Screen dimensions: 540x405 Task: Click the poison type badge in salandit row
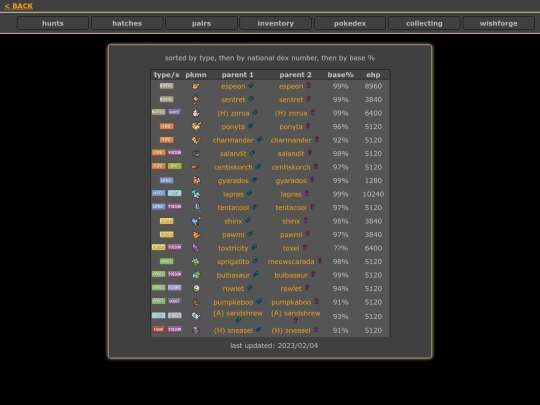[x=175, y=153]
